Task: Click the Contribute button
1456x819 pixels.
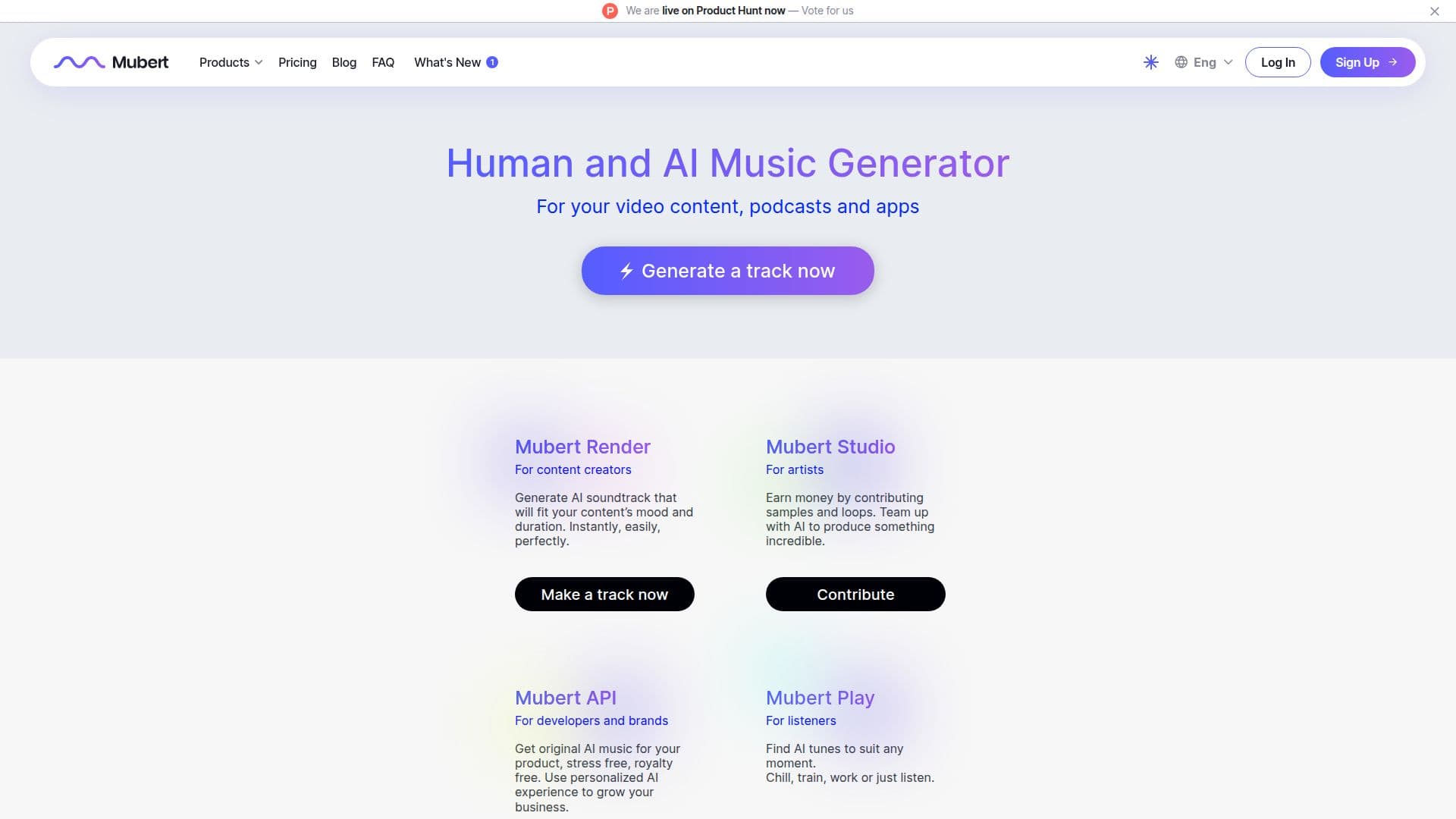Action: tap(855, 595)
